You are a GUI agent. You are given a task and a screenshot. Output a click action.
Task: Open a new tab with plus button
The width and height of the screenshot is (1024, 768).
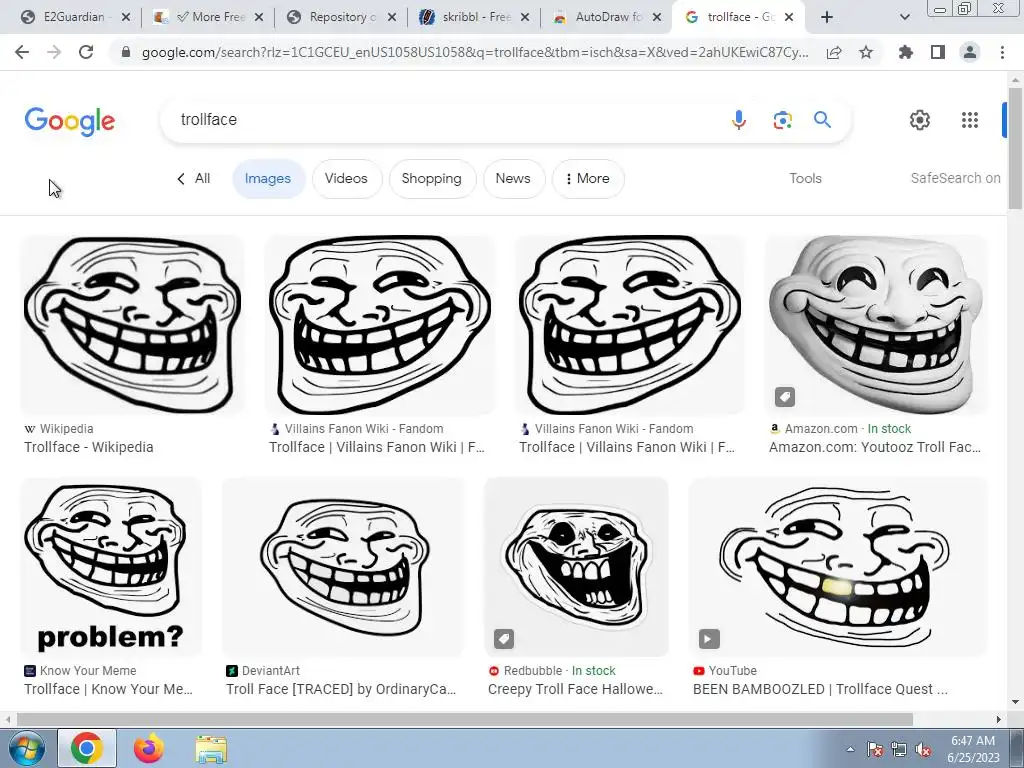(x=827, y=17)
